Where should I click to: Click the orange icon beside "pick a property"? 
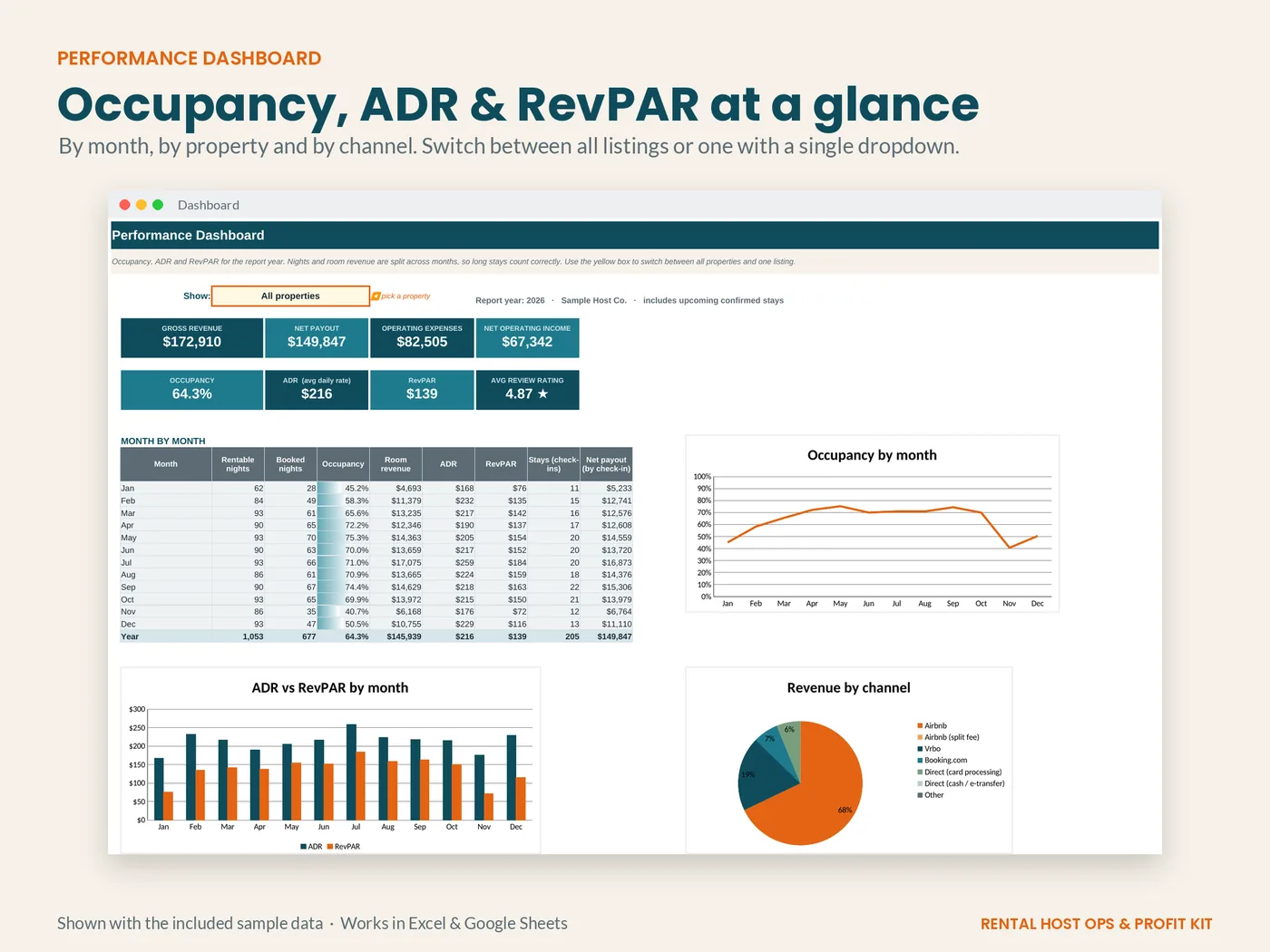[x=376, y=296]
